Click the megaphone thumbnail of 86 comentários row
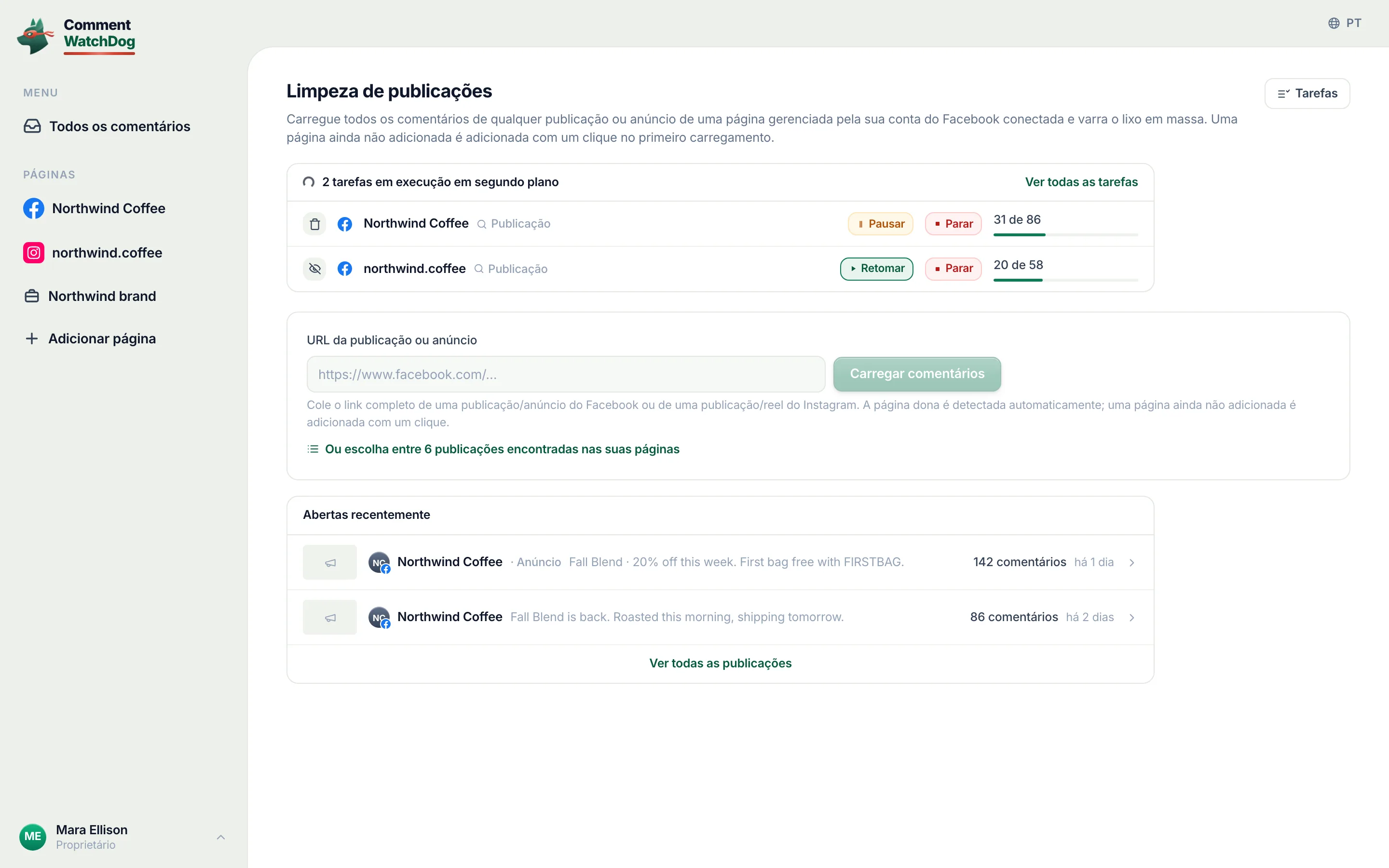 click(330, 618)
